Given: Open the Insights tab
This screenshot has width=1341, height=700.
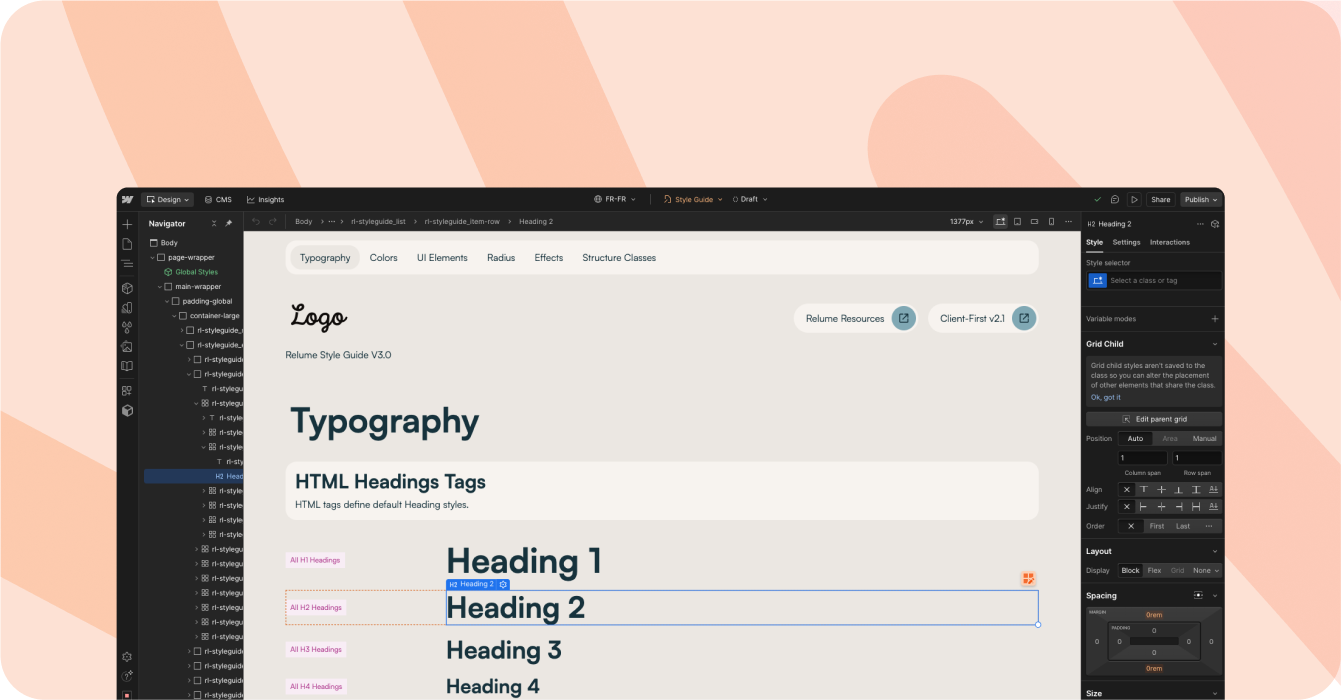Looking at the screenshot, I should click(x=265, y=199).
